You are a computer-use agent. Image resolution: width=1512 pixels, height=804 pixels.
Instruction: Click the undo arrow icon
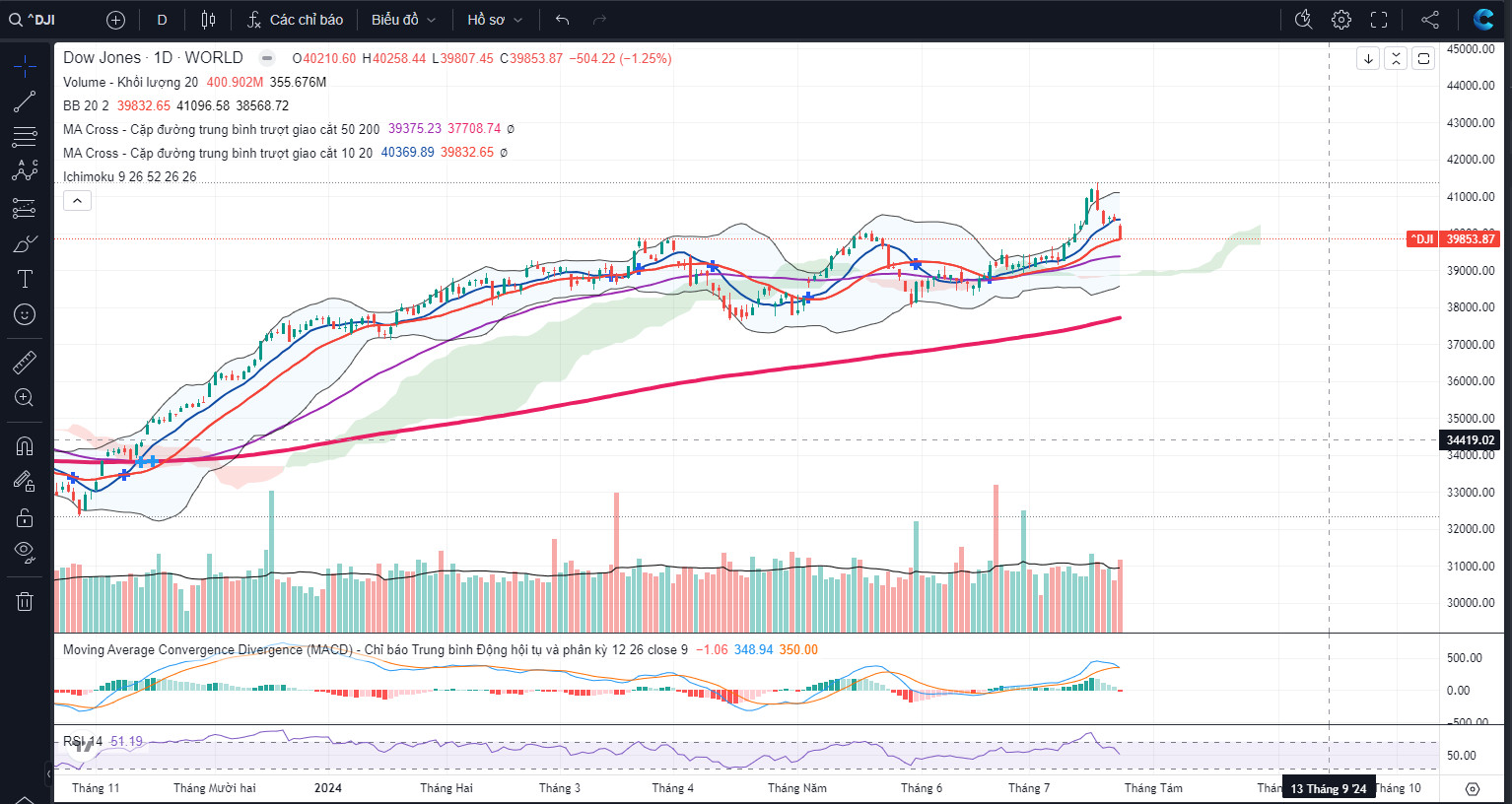pos(562,20)
